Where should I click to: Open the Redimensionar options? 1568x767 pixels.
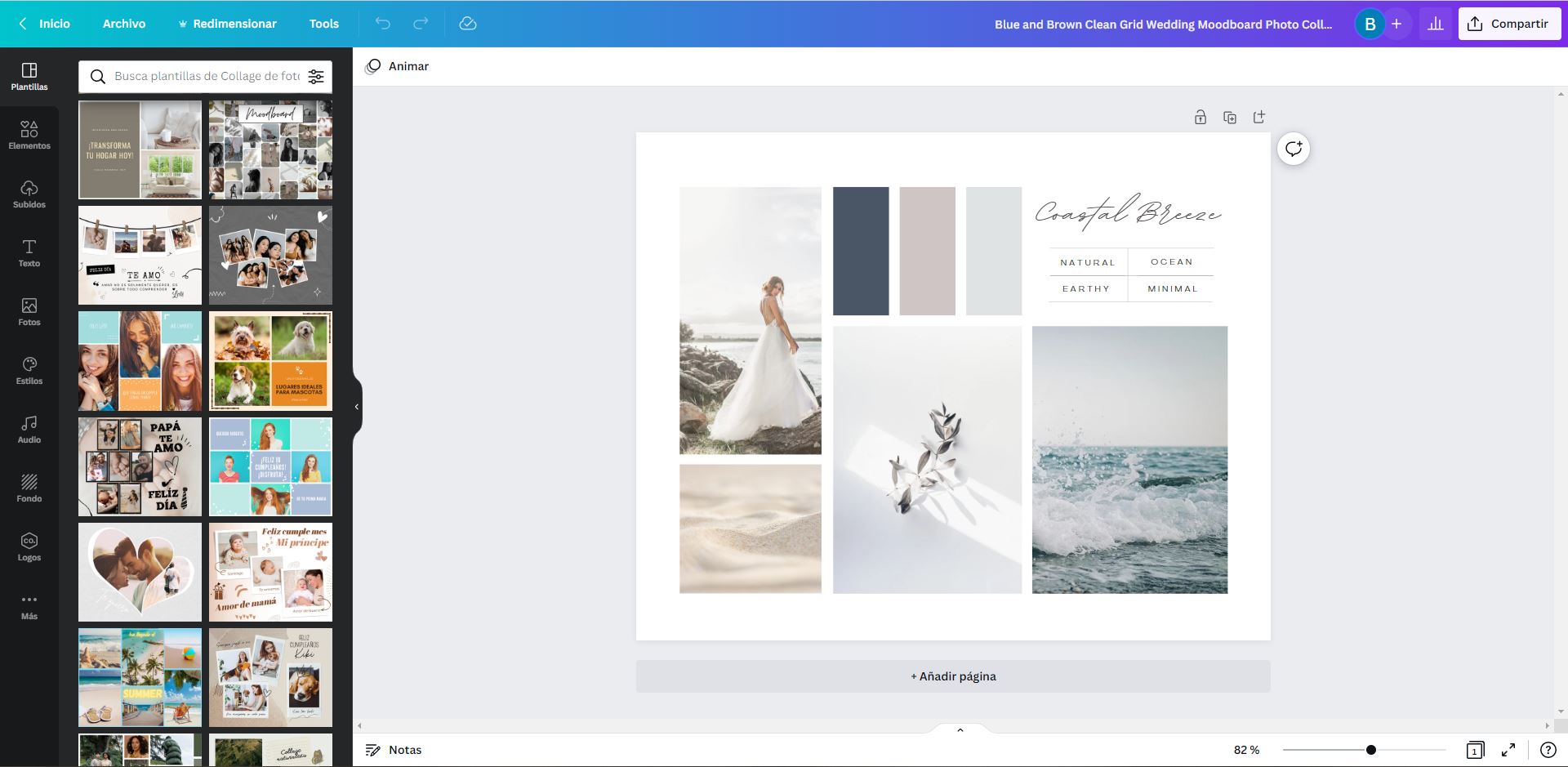pyautogui.click(x=228, y=24)
